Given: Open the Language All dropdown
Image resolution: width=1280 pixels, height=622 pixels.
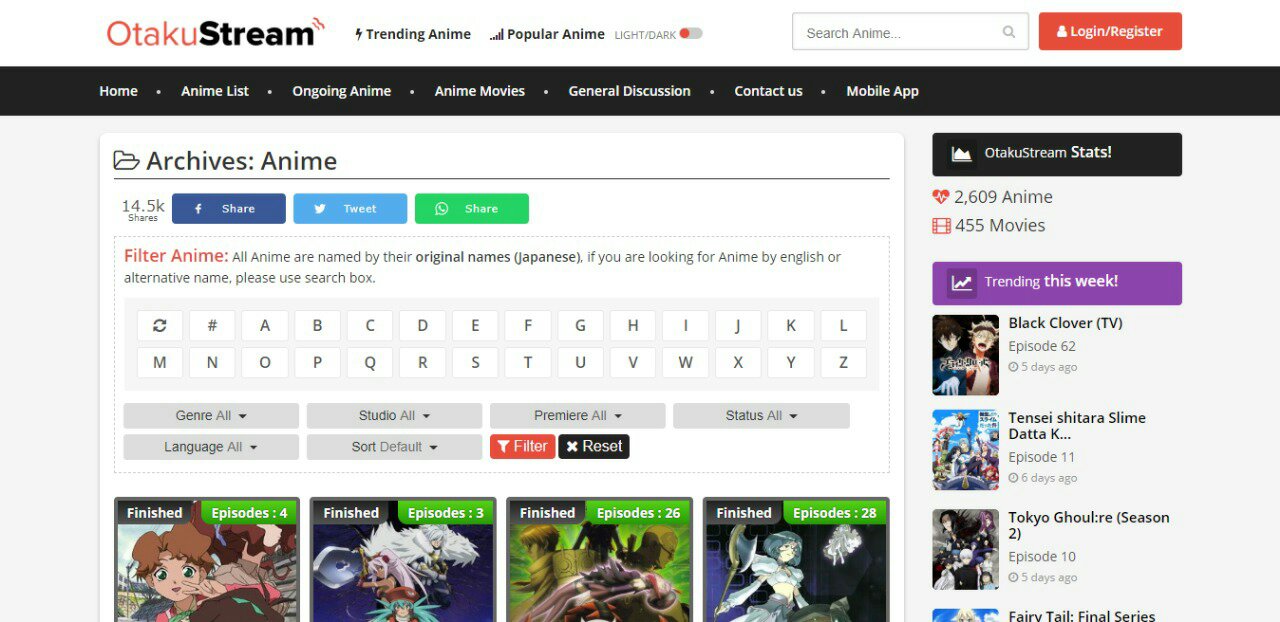Looking at the screenshot, I should point(211,447).
